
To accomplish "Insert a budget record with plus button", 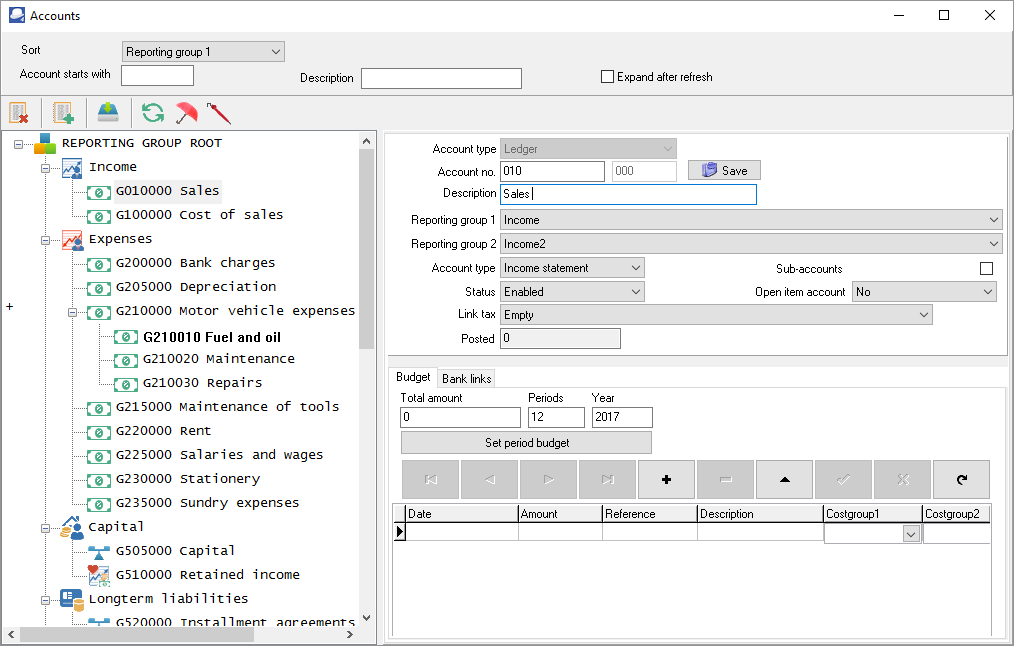I will point(666,479).
